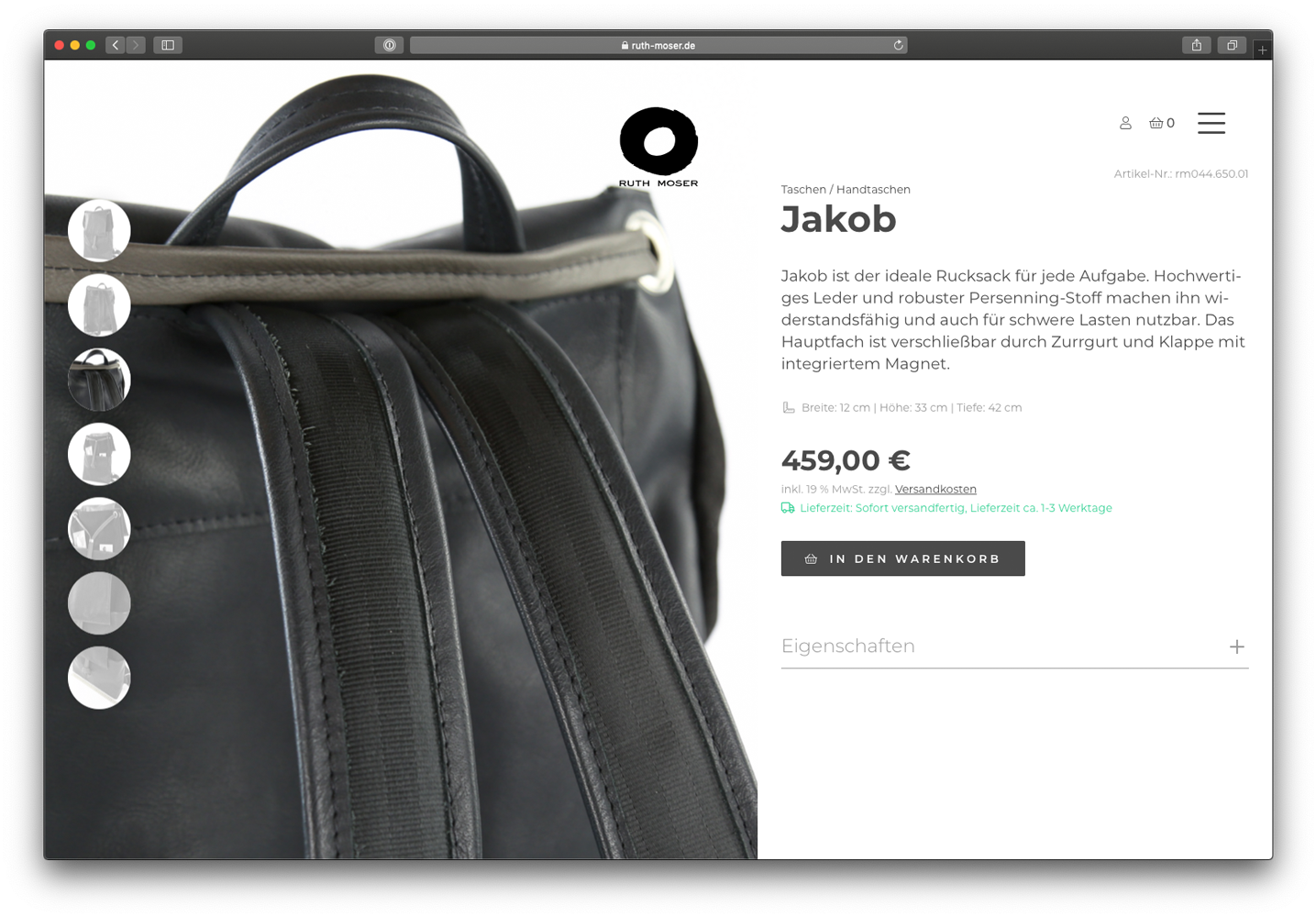The width and height of the screenshot is (1316, 917).
Task: Expand the Eigenschaften section
Action: point(1014,646)
